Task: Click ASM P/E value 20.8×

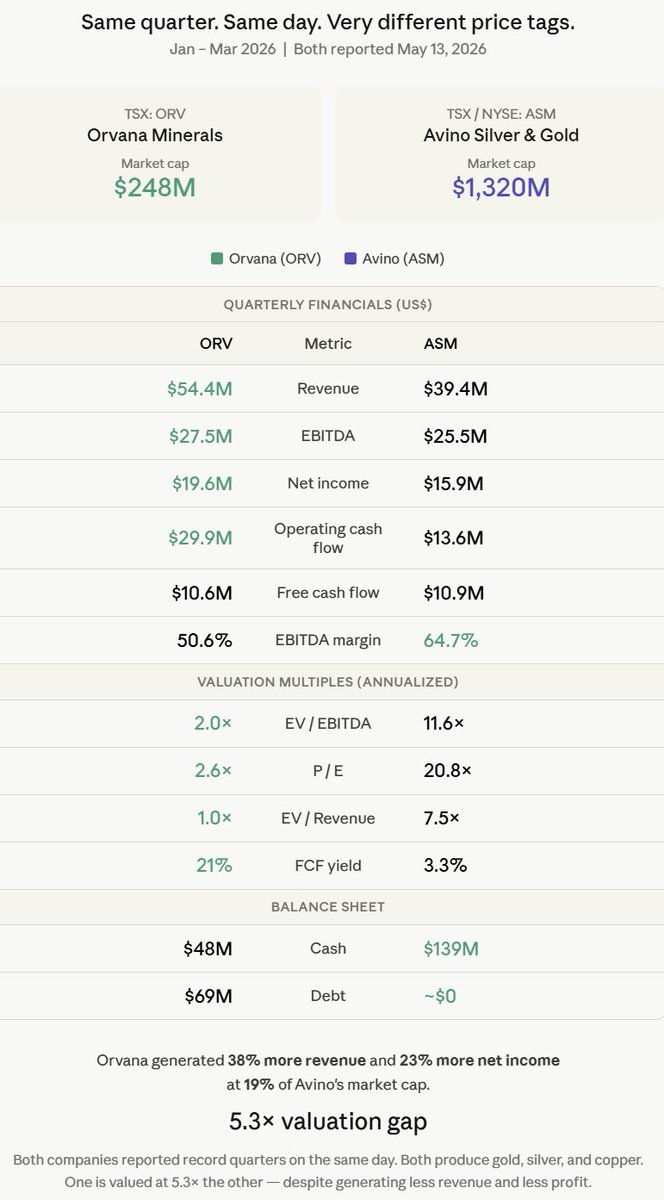Action: [448, 771]
